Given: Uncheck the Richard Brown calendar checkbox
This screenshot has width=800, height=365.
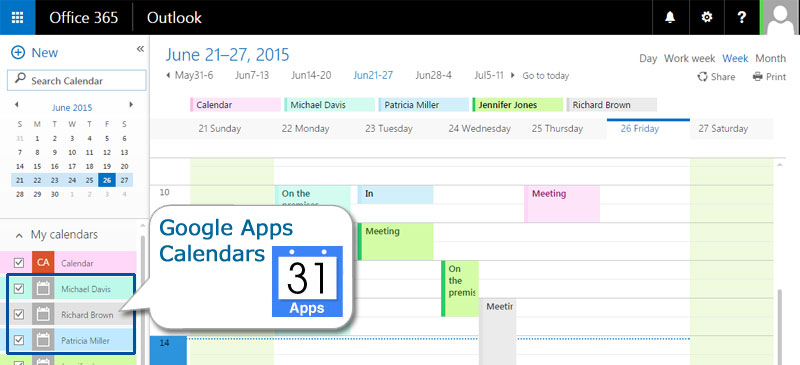Looking at the screenshot, I should click(x=19, y=314).
